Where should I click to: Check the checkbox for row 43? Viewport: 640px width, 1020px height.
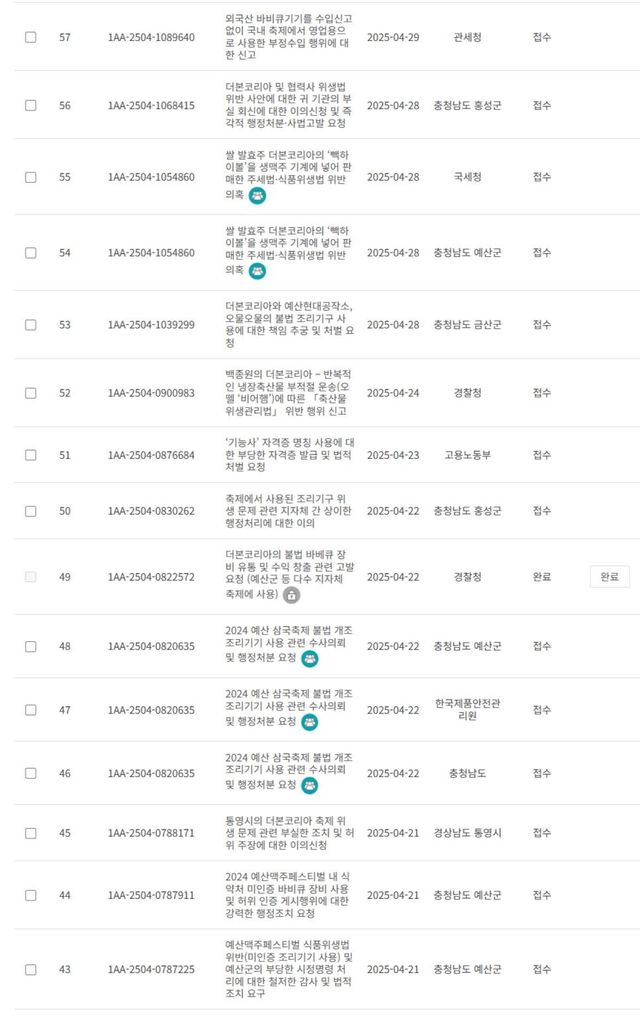[x=31, y=969]
